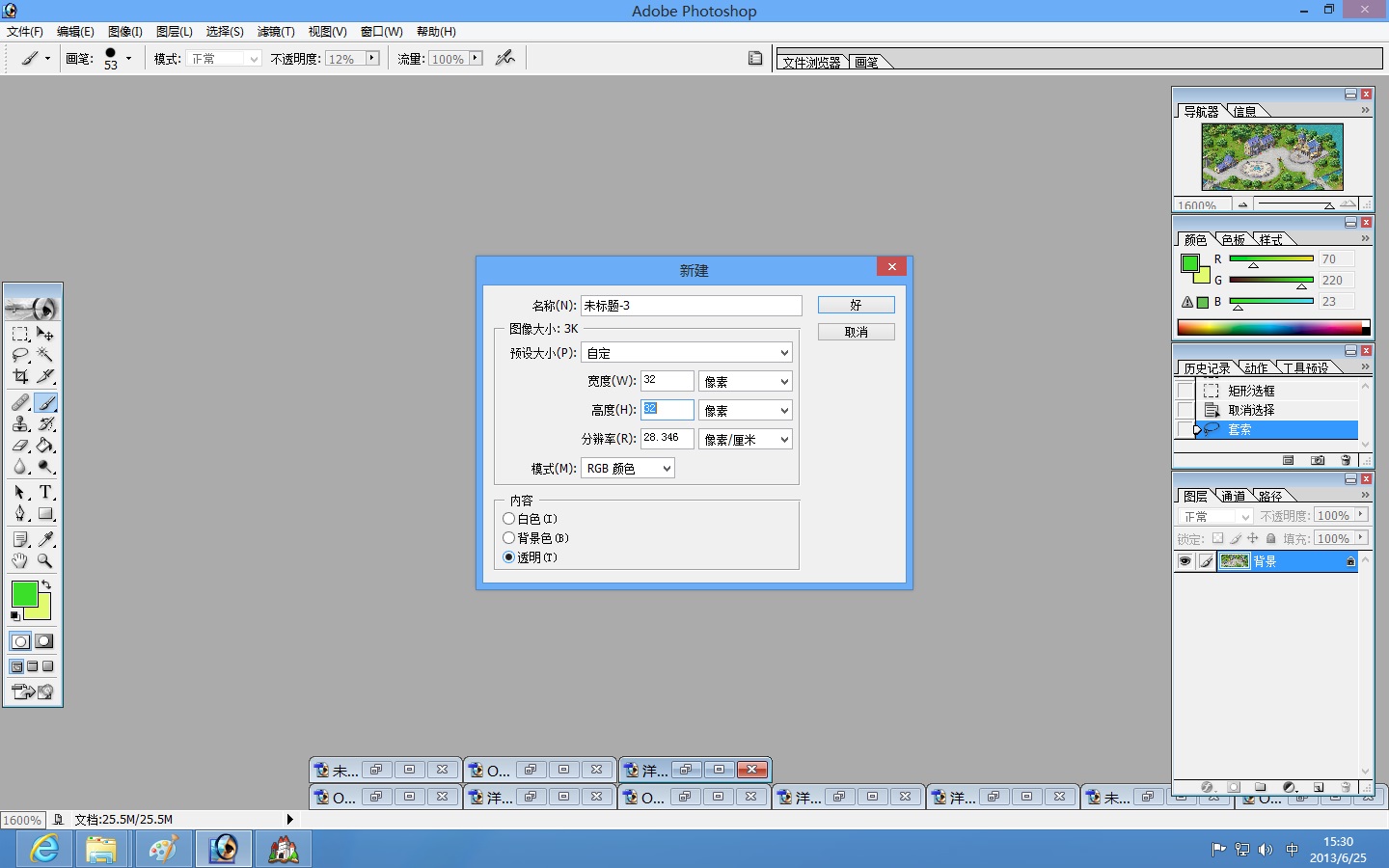
Task: Pick the Paint Bucket tool
Action: [x=45, y=445]
